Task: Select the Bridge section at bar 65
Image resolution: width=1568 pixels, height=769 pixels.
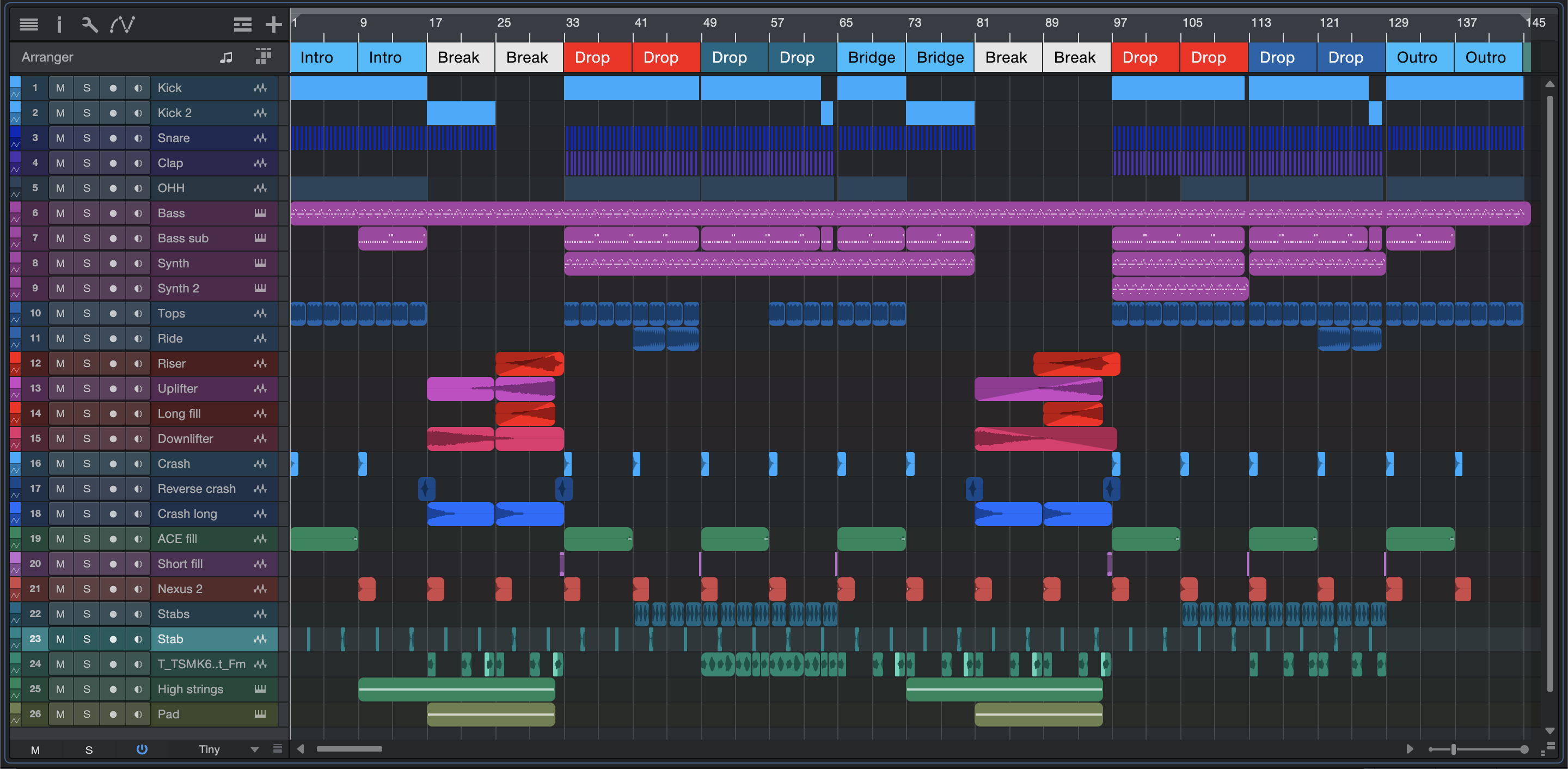Action: pyautogui.click(x=872, y=57)
